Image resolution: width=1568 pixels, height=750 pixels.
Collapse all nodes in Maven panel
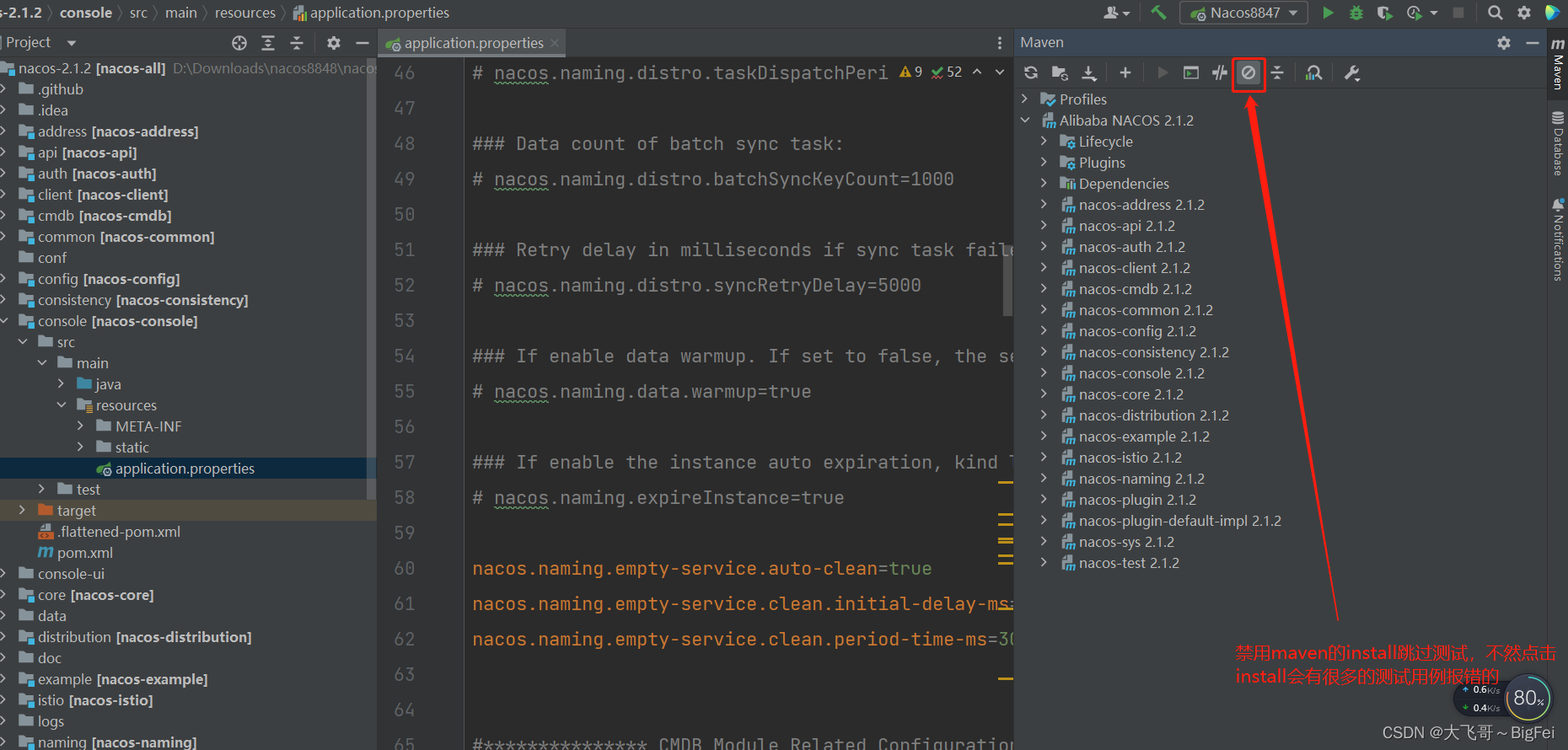pyautogui.click(x=1277, y=73)
